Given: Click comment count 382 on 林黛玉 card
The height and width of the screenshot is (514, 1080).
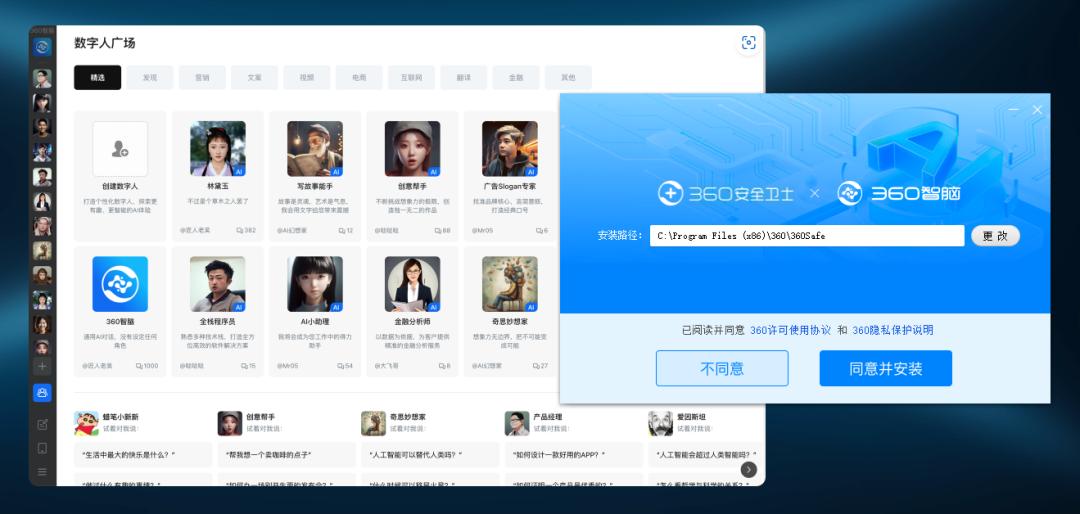Looking at the screenshot, I should pos(246,230).
